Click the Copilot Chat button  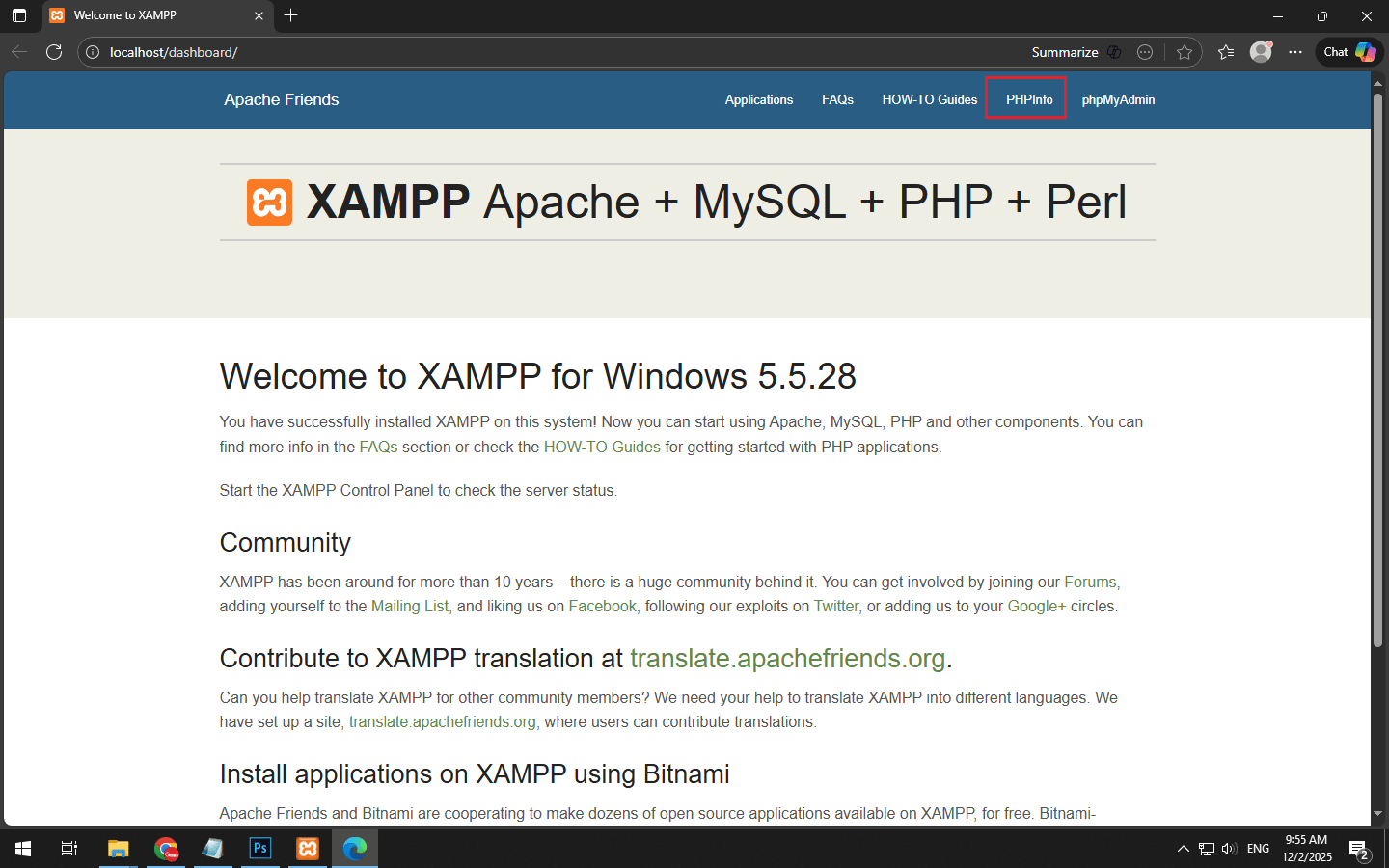pos(1348,52)
